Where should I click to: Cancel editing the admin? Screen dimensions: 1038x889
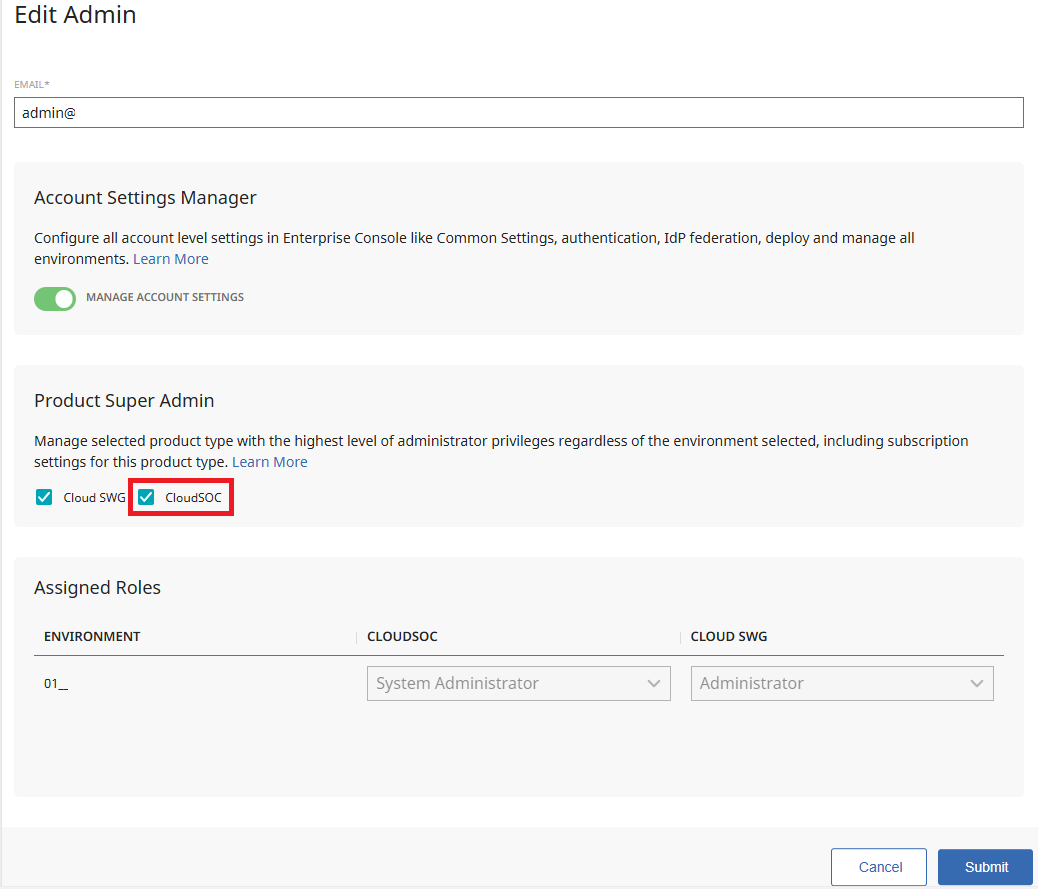(x=880, y=867)
